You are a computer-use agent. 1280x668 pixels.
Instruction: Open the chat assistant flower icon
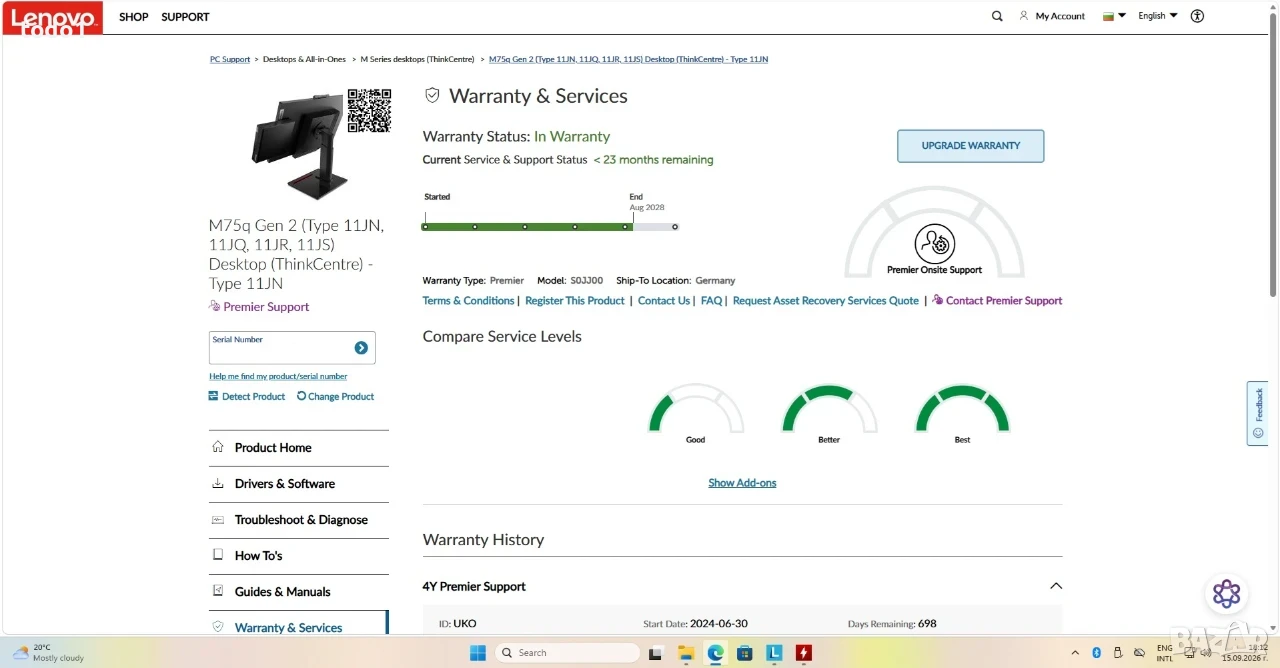(1227, 594)
